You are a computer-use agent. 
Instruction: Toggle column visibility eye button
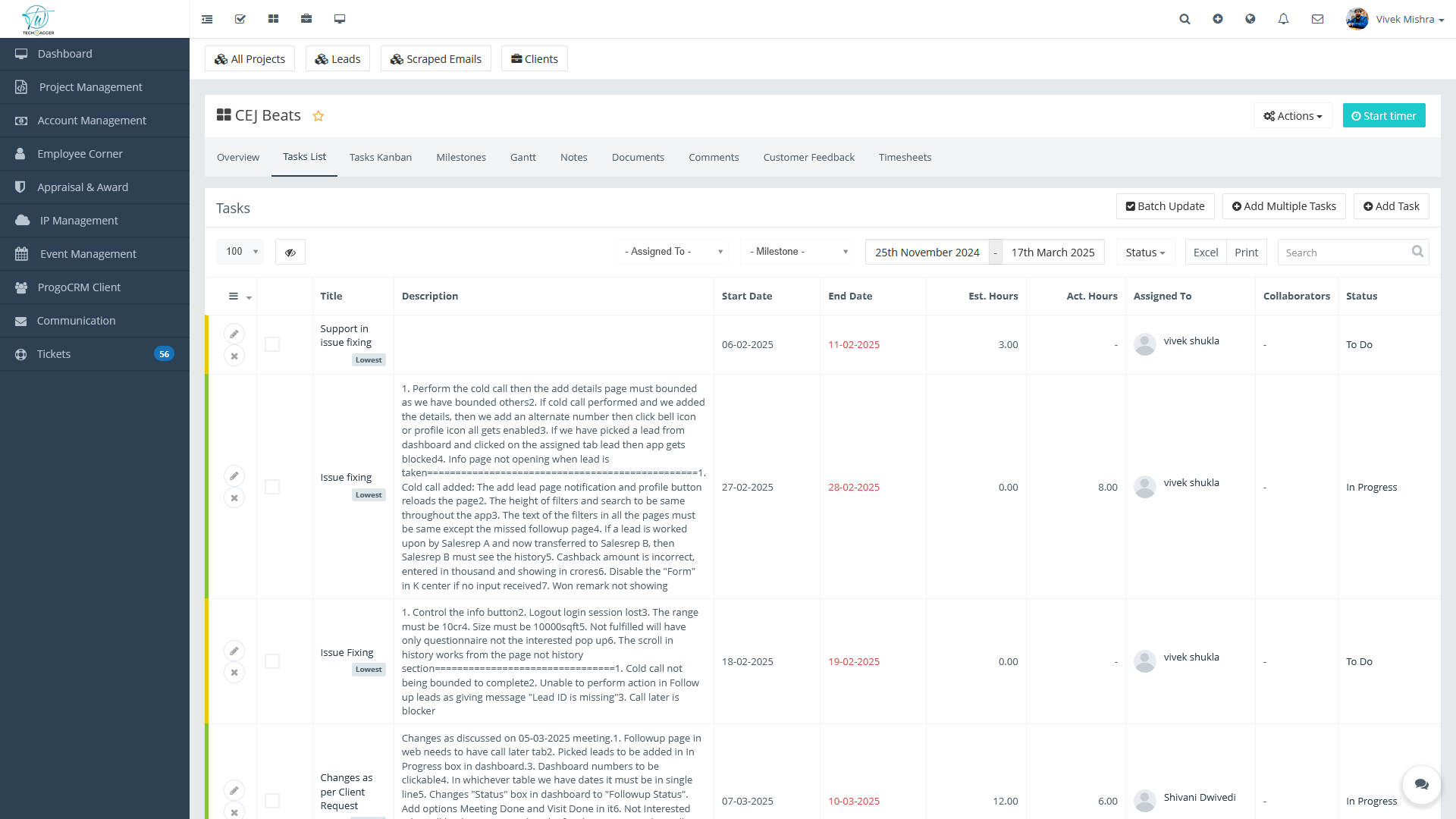pyautogui.click(x=290, y=253)
